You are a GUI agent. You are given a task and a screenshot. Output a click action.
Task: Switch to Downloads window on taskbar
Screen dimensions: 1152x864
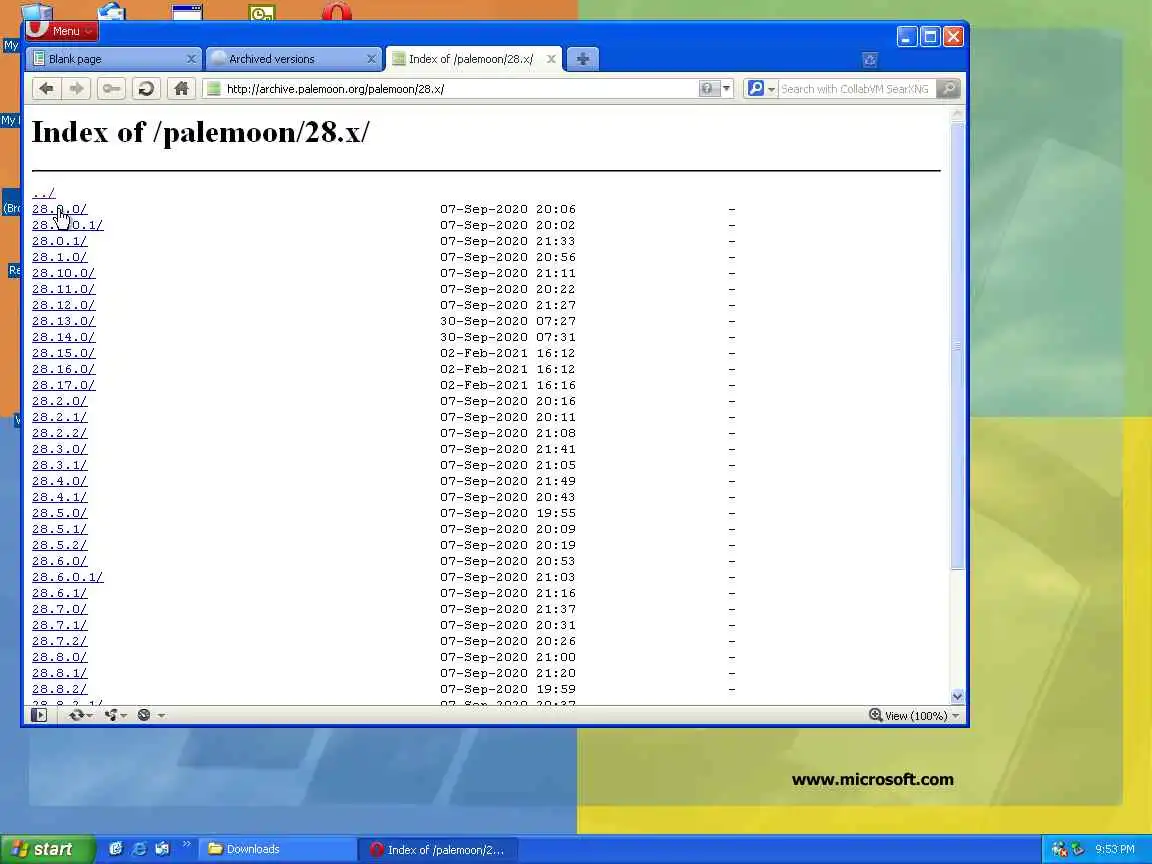pos(277,849)
